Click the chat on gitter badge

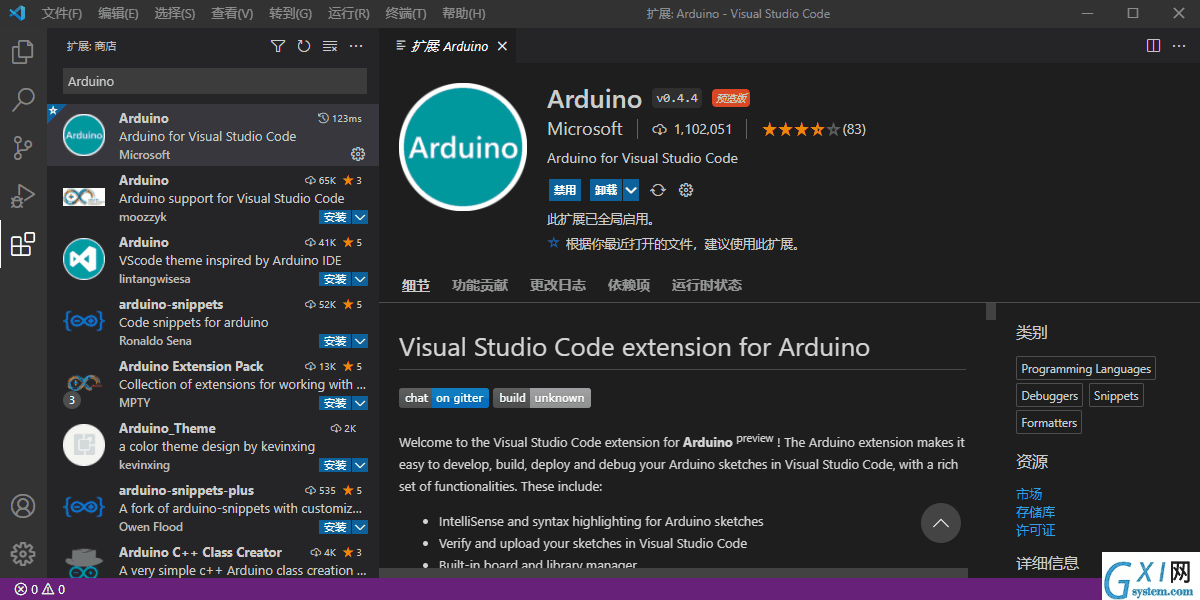444,398
